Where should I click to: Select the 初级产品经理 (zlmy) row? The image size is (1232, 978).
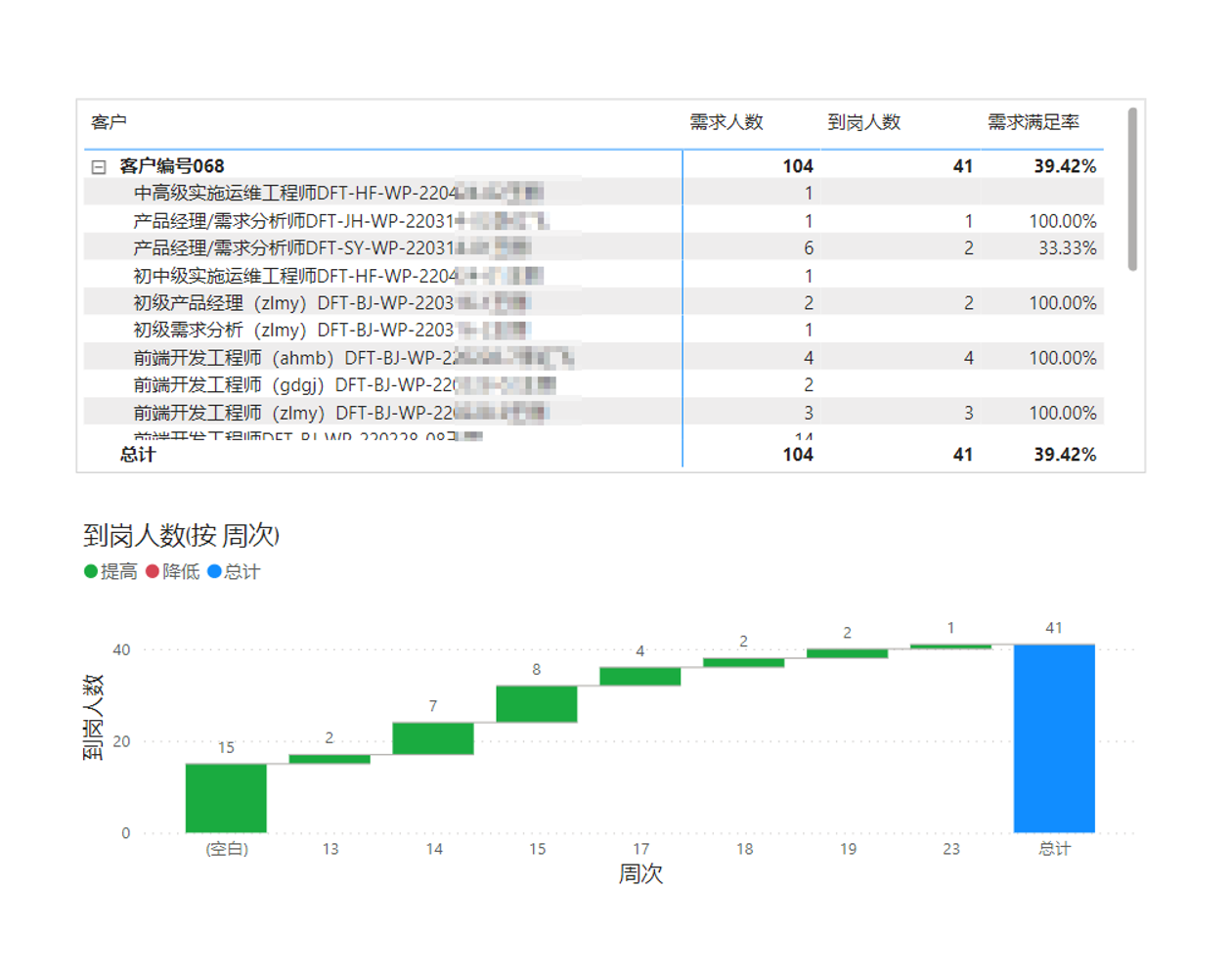coord(293,303)
